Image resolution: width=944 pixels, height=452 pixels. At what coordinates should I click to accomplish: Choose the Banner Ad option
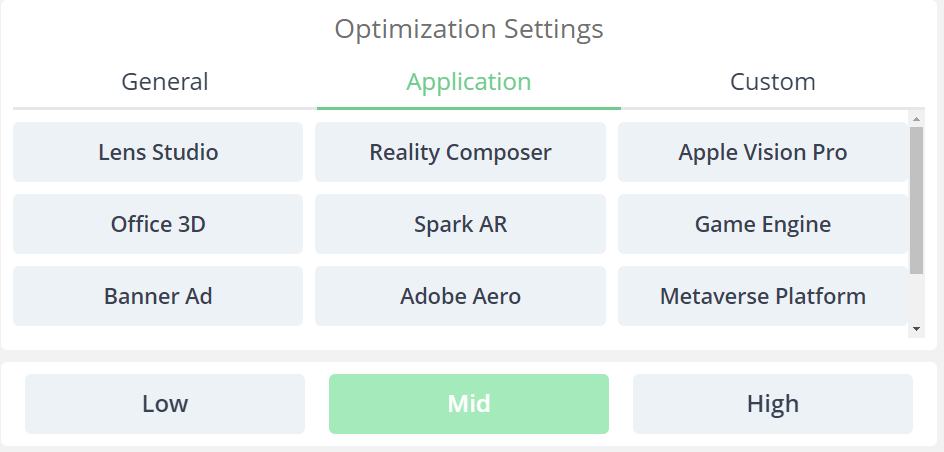pos(158,296)
